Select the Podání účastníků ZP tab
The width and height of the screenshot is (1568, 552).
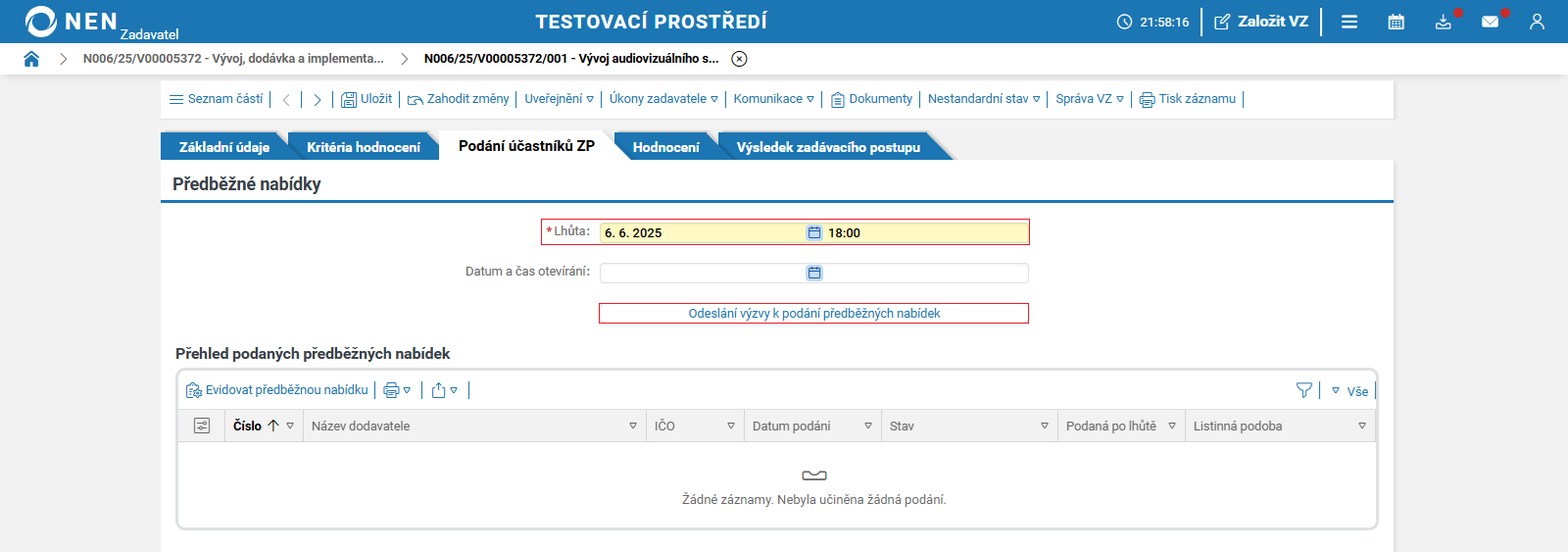(x=526, y=146)
